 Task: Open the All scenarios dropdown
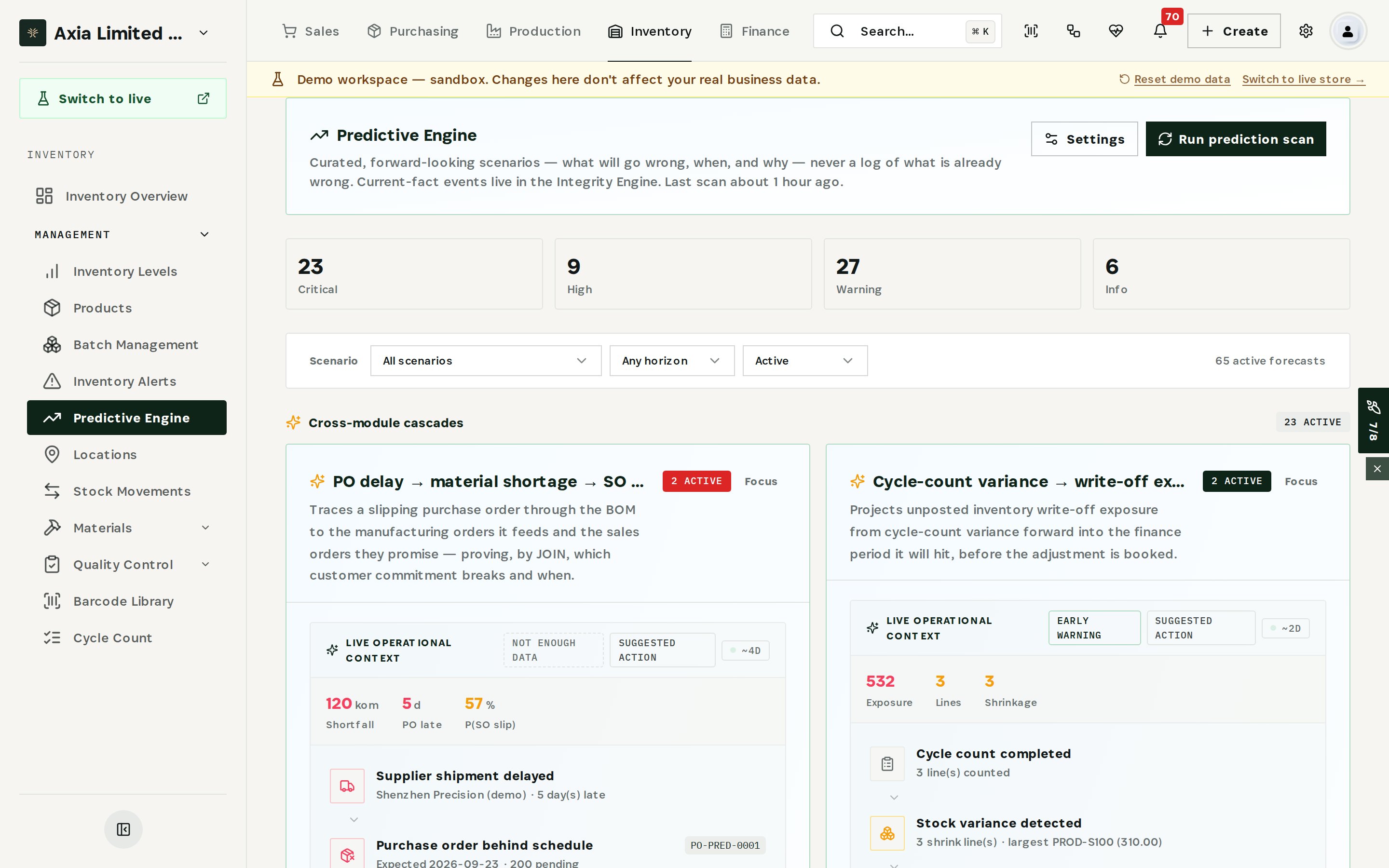click(486, 361)
